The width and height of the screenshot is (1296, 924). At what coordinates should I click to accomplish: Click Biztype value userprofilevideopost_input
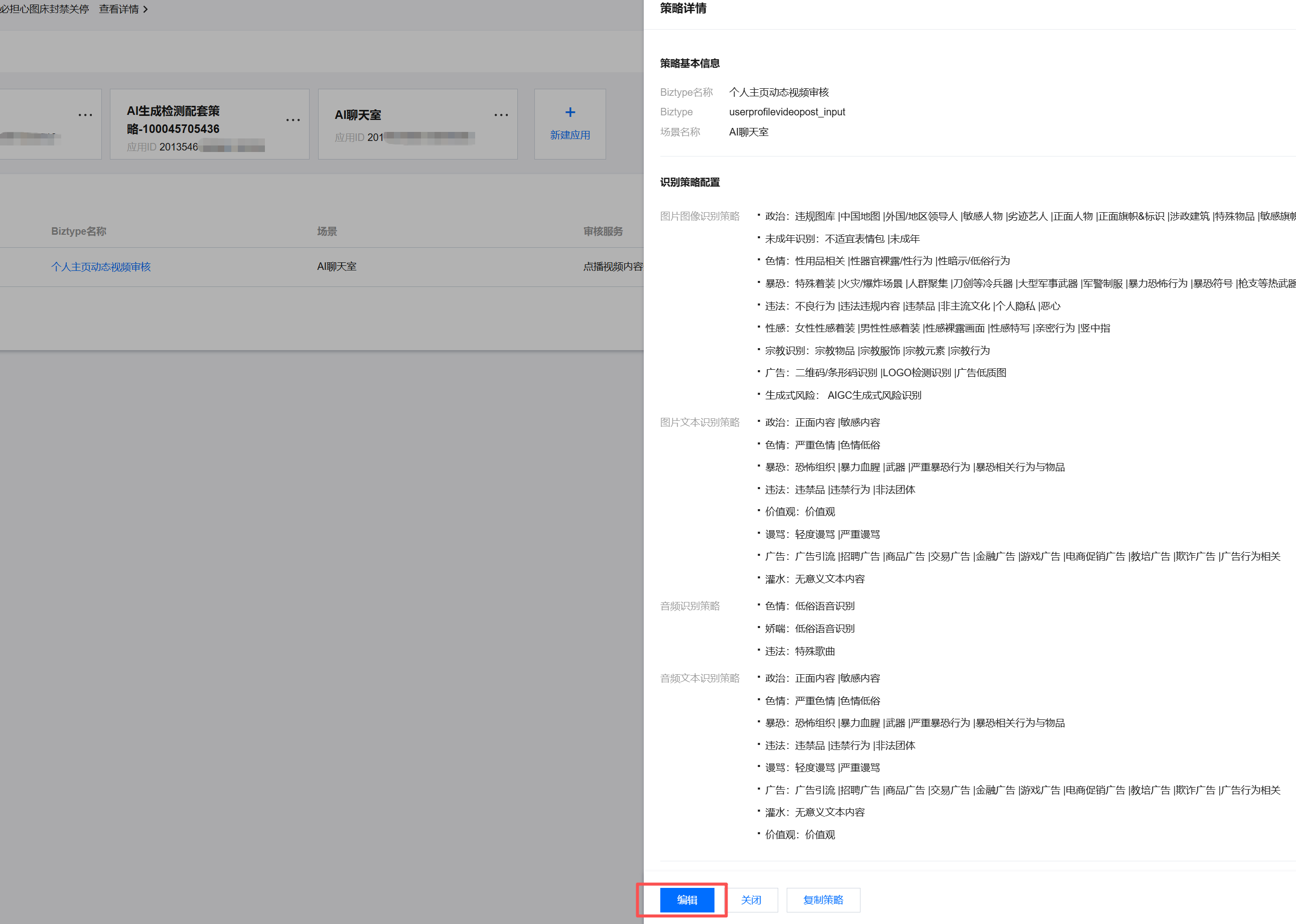[x=787, y=111]
